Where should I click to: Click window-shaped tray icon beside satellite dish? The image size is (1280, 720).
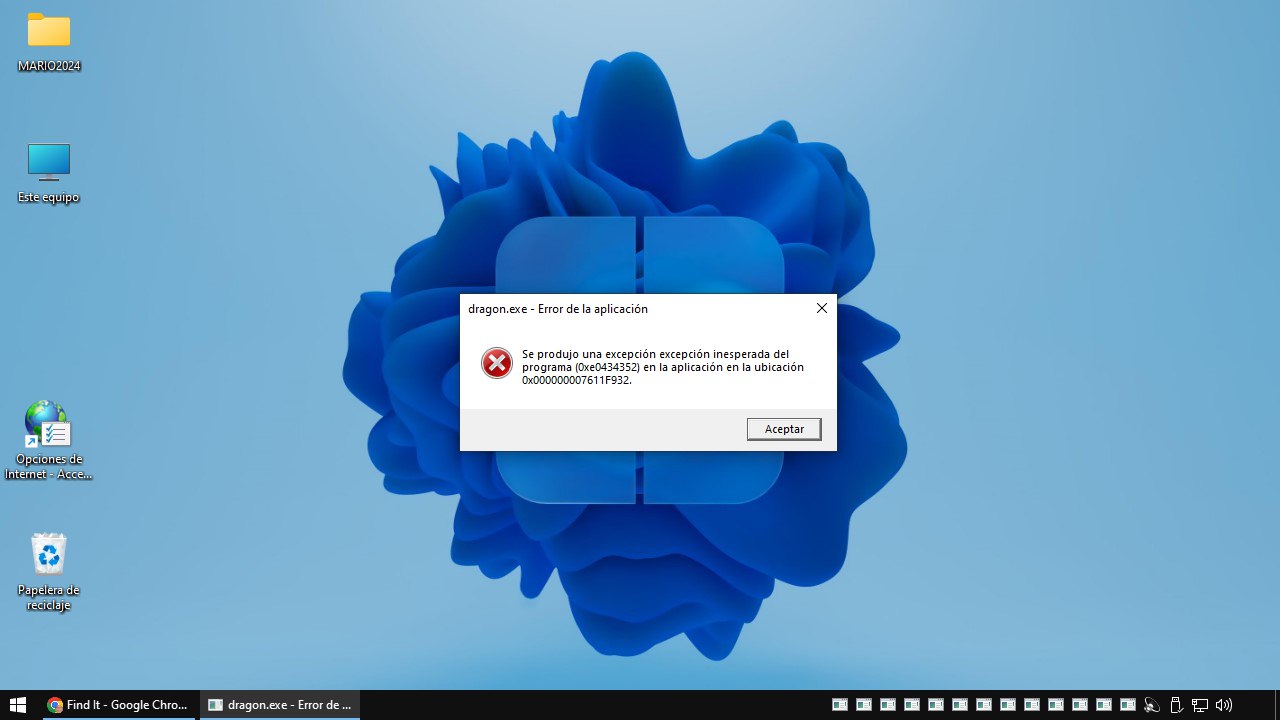click(1128, 705)
